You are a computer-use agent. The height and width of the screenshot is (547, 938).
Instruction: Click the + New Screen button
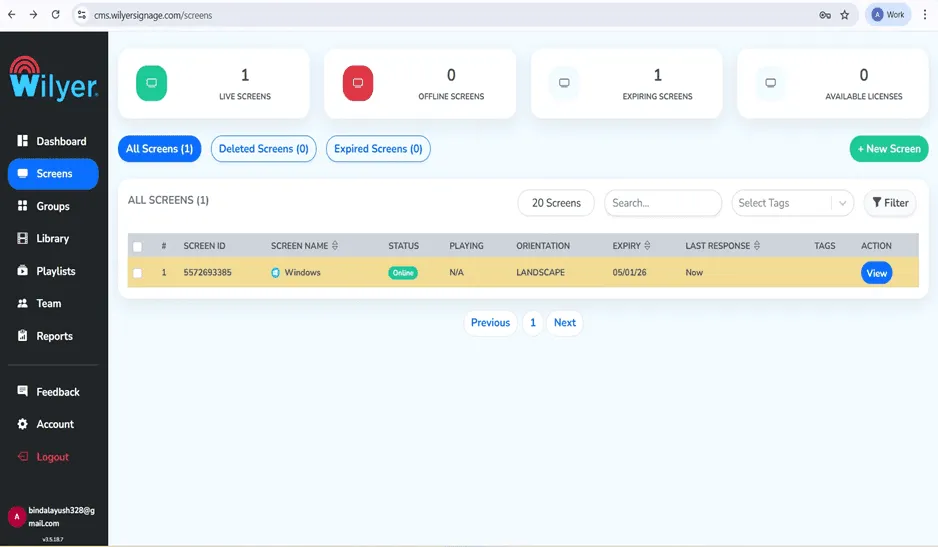click(889, 148)
